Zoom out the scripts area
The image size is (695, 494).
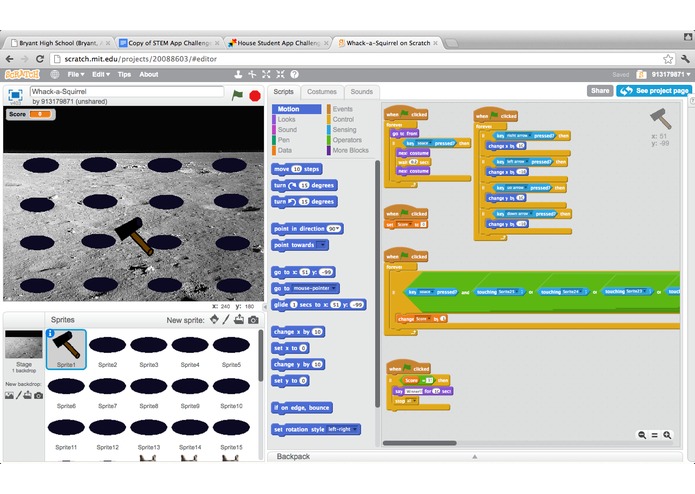(x=642, y=435)
